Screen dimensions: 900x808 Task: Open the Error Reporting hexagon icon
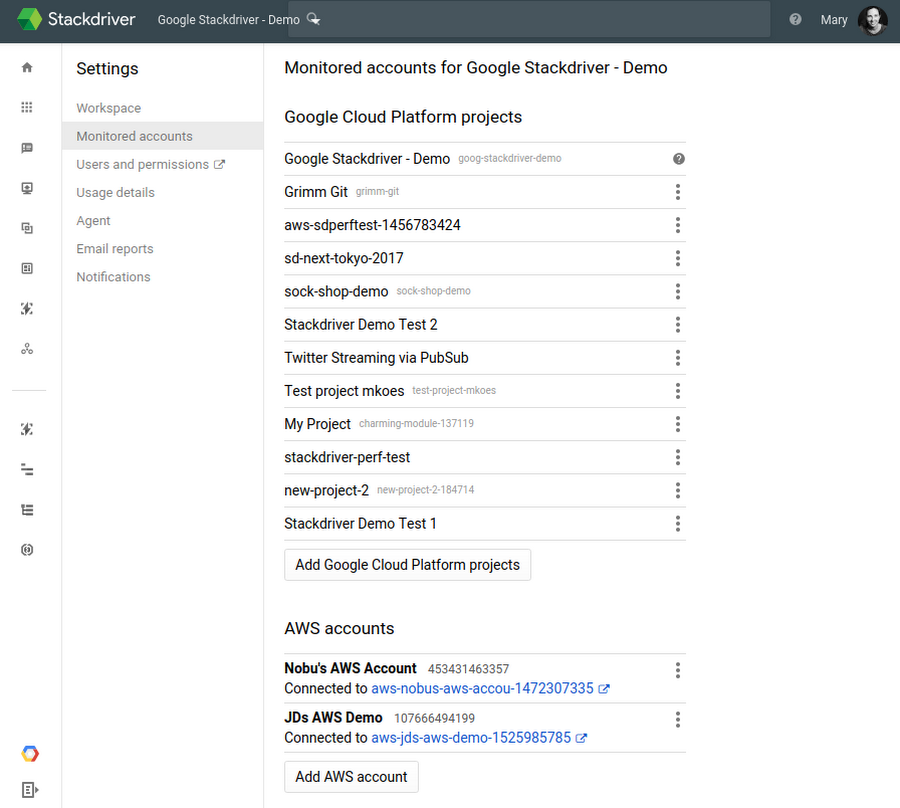tap(27, 550)
